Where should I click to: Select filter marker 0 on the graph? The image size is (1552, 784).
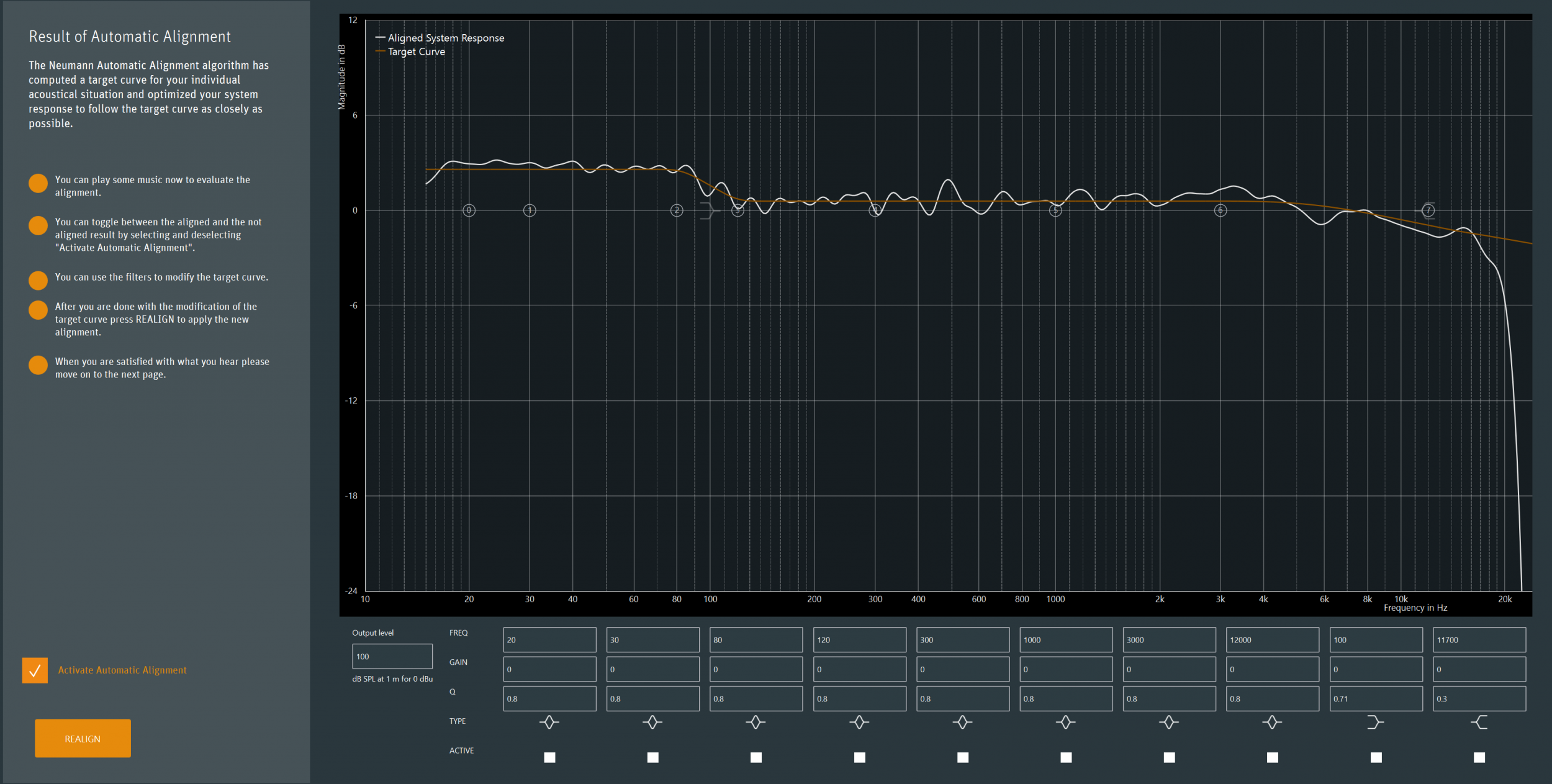tap(469, 210)
